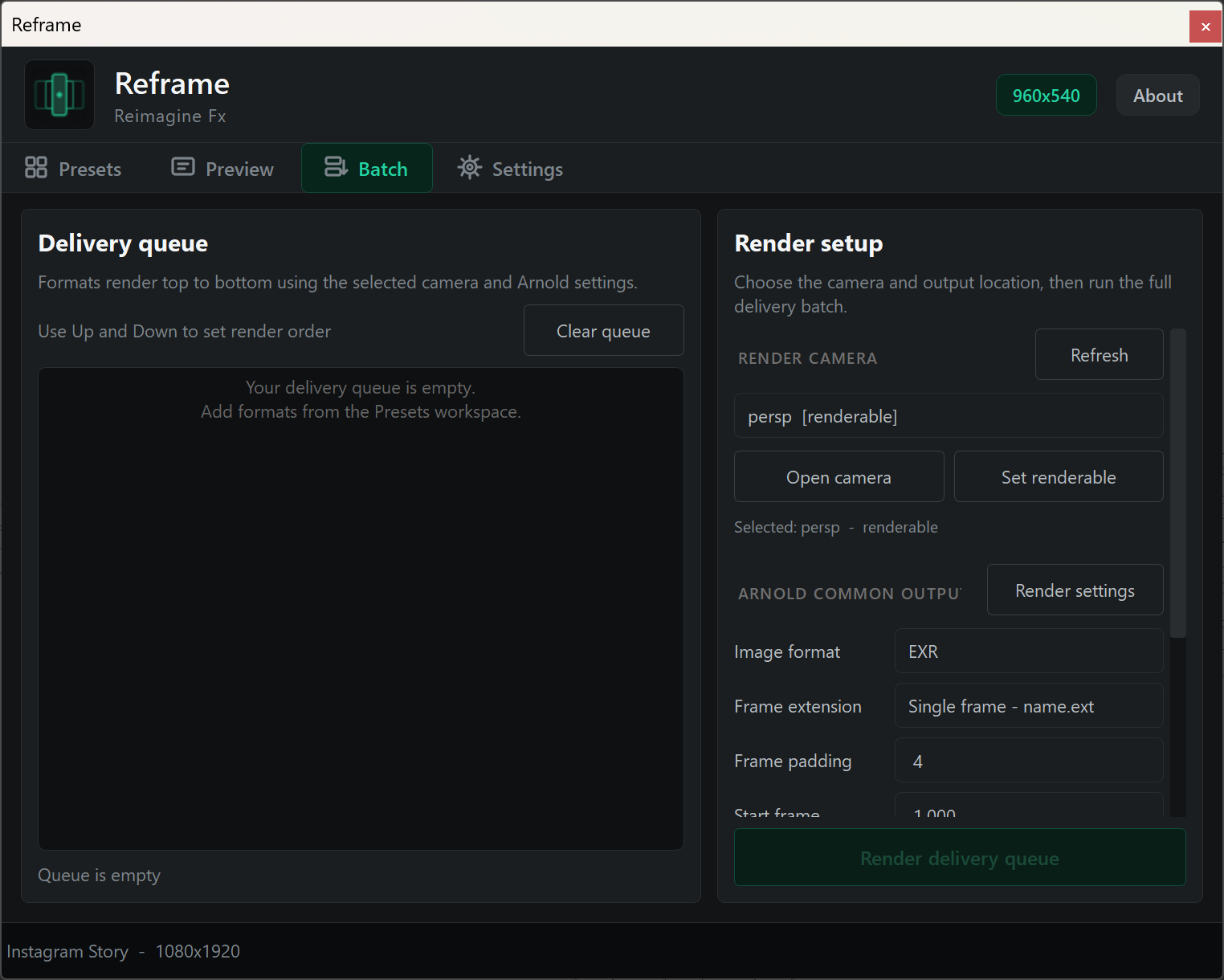Switch to the Presets tab
This screenshot has width=1224, height=980.
tap(74, 168)
